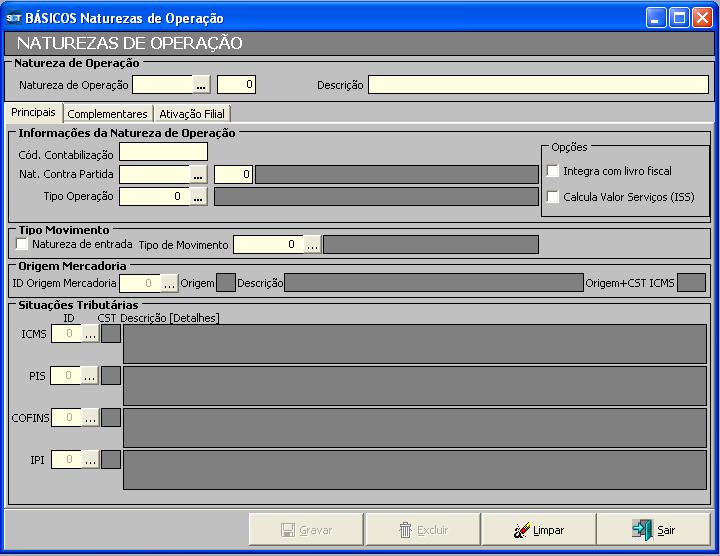Open the PIS ID lookup ellipsis

[x=90, y=375]
